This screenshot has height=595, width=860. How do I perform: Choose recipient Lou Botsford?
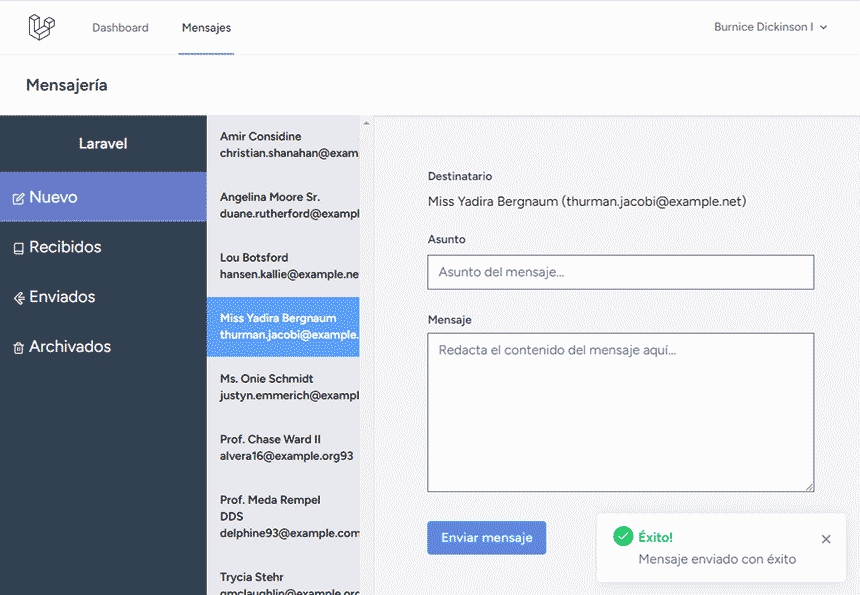[x=284, y=266]
